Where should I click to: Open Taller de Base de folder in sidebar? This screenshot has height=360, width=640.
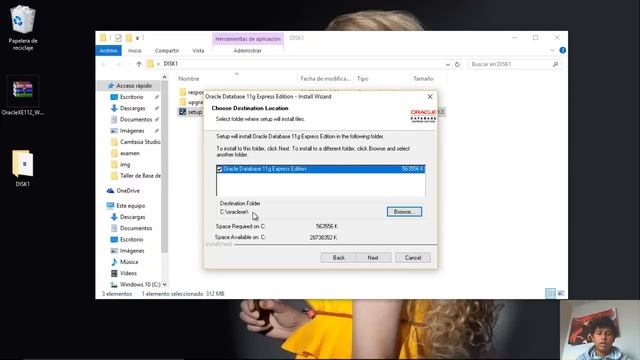[x=136, y=176]
